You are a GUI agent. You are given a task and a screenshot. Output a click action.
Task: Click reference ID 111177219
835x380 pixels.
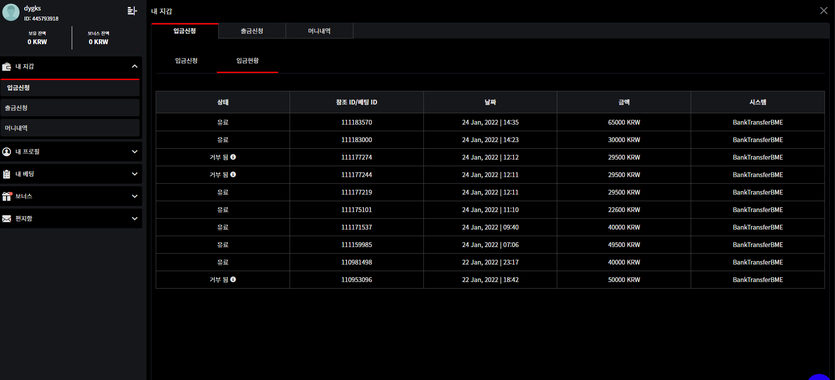click(357, 192)
